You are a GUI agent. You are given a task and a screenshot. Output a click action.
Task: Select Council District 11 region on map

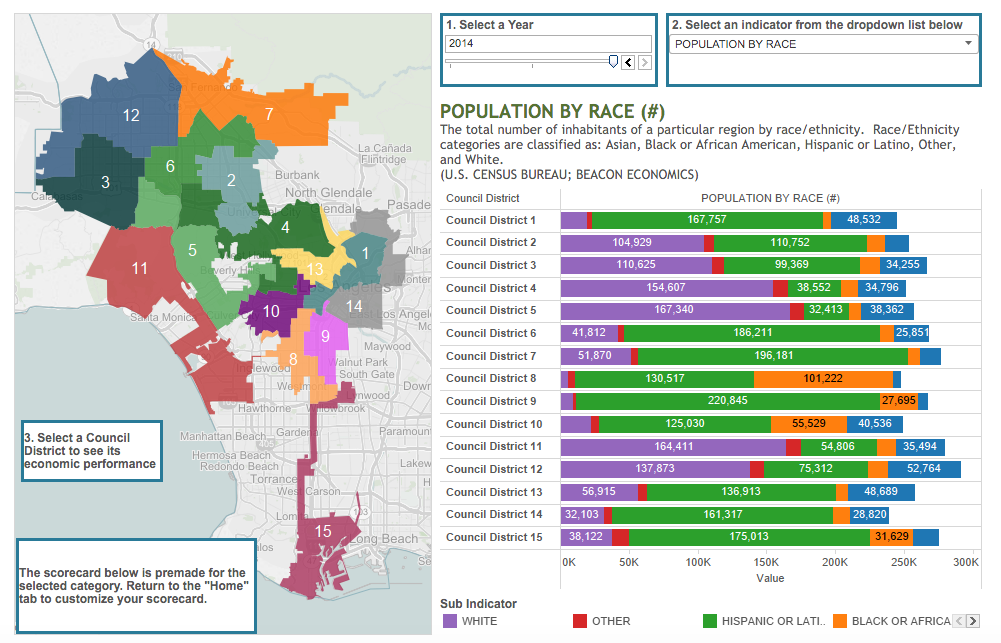coord(140,268)
